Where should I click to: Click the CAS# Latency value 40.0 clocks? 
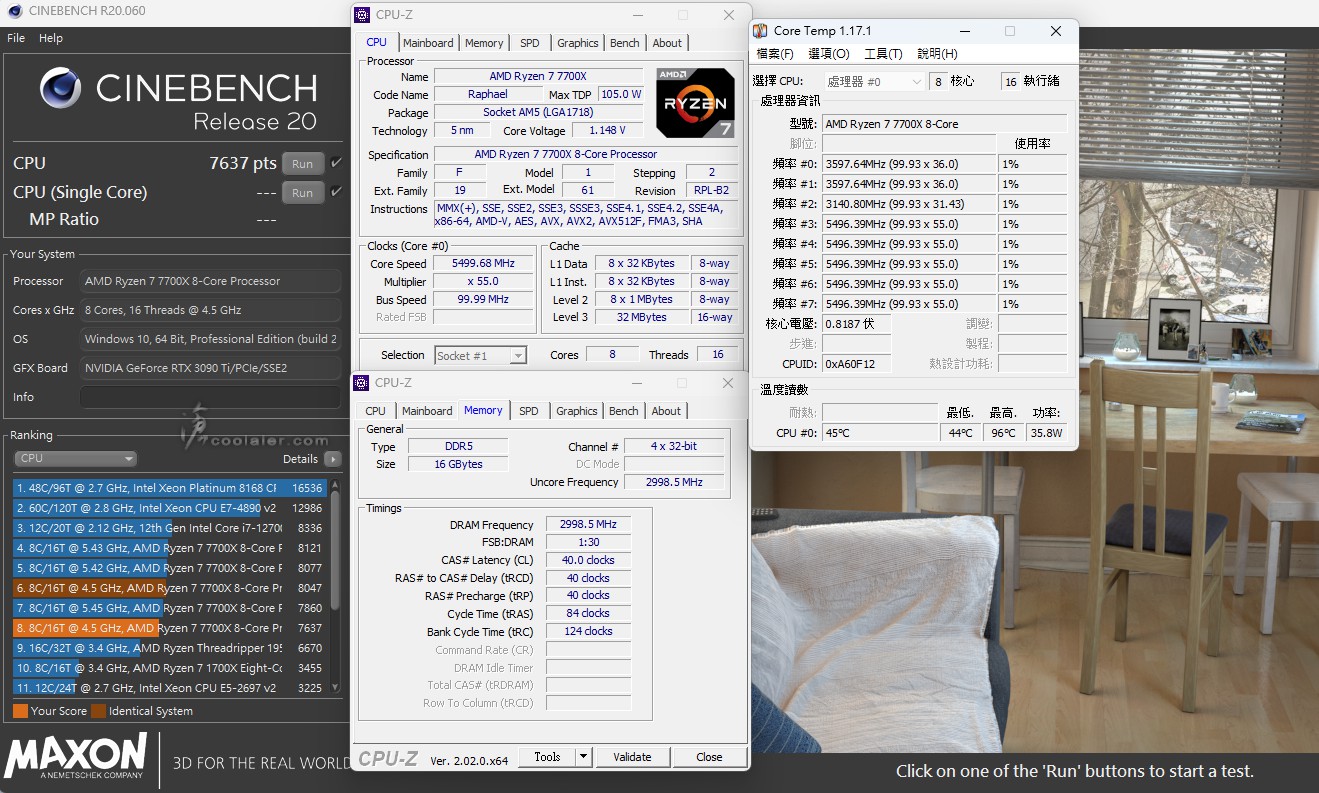pyautogui.click(x=588, y=560)
